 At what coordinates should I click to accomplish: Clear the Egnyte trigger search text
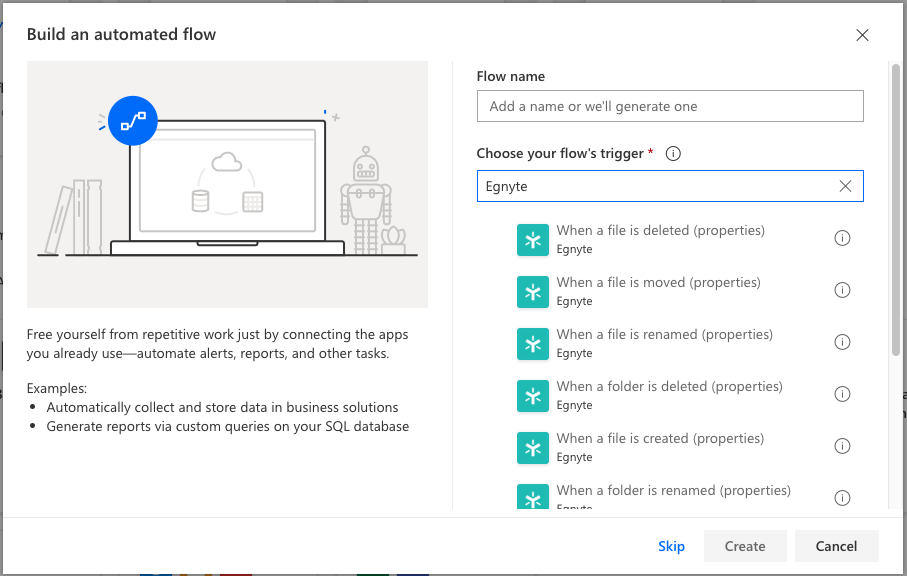click(x=845, y=186)
